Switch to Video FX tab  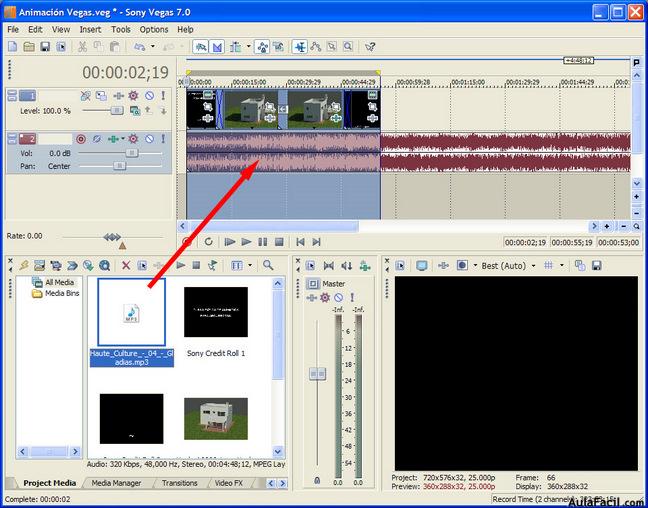(x=229, y=483)
